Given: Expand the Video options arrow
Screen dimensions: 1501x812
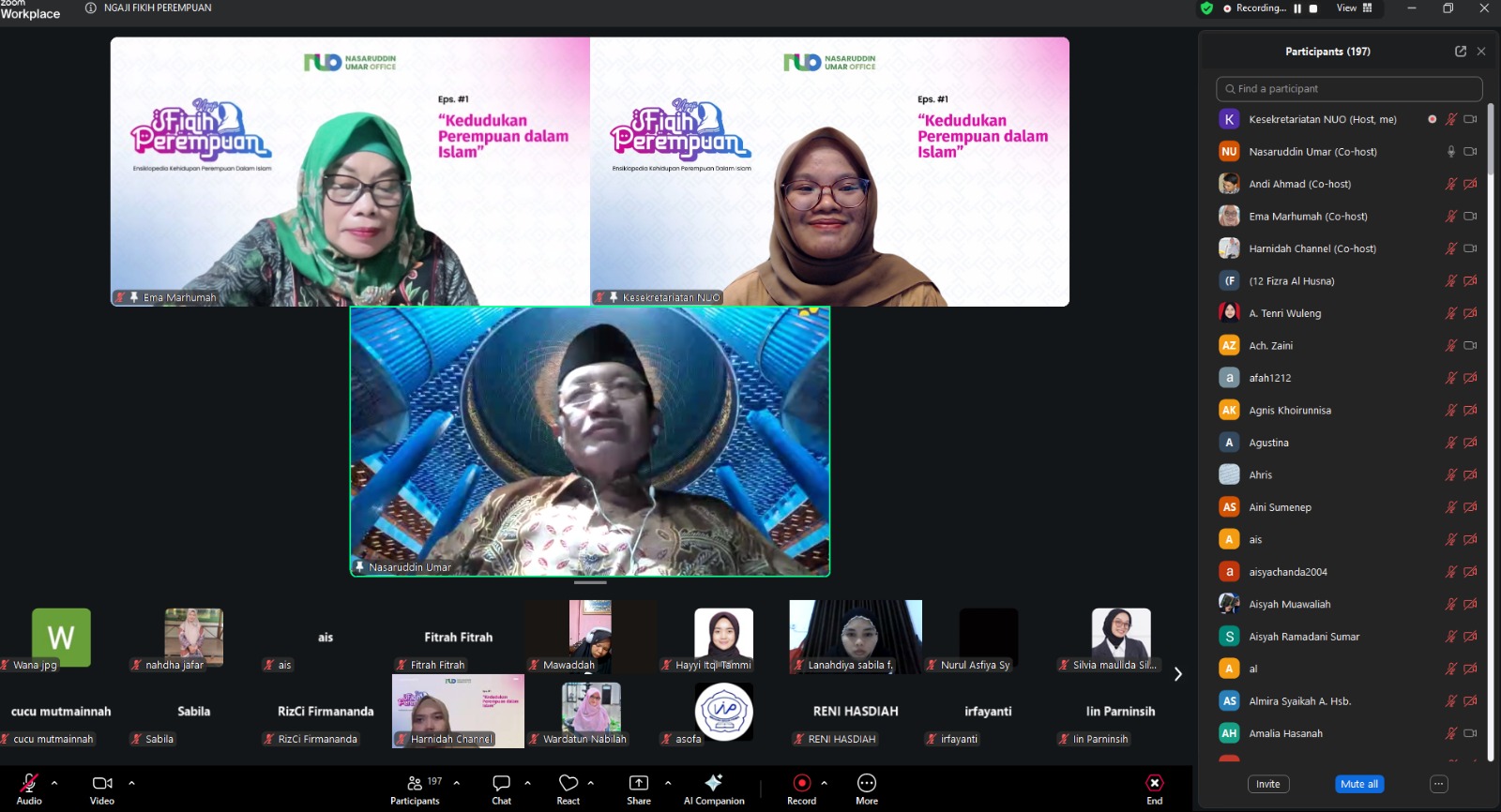Looking at the screenshot, I should pyautogui.click(x=131, y=783).
